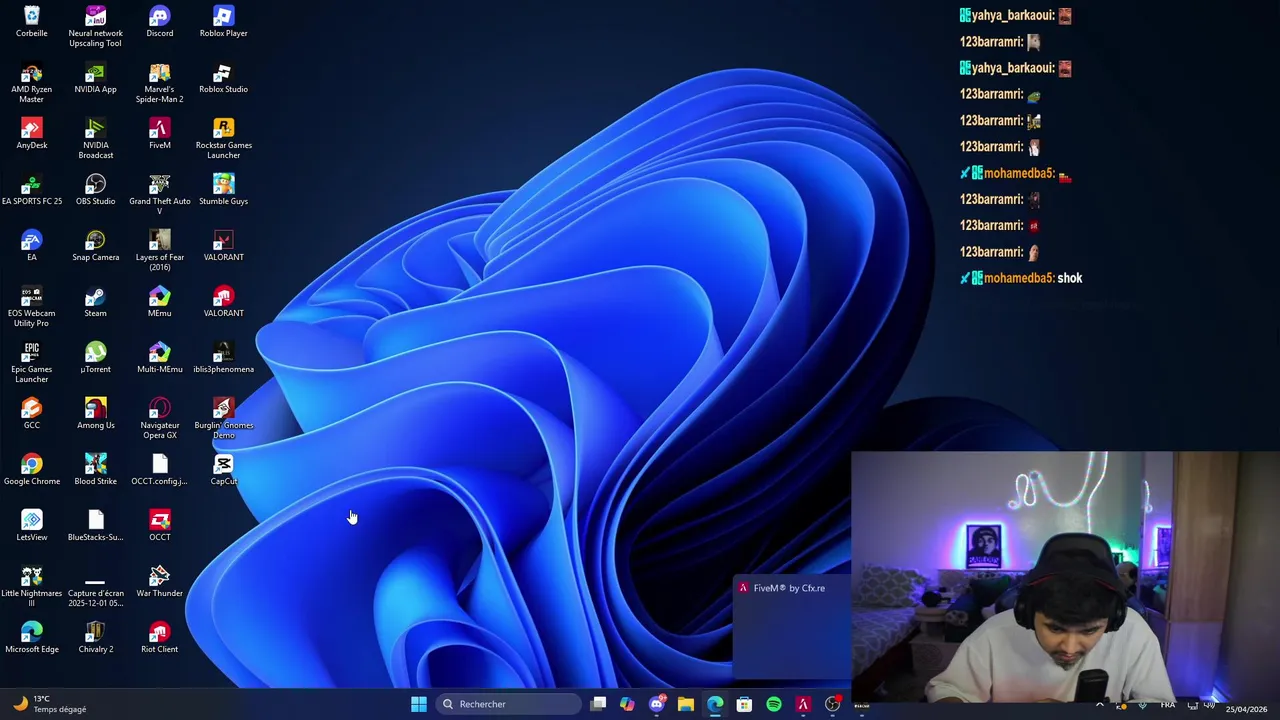Click the FiveM® by Cfx.re preview thumbnail

click(x=792, y=628)
